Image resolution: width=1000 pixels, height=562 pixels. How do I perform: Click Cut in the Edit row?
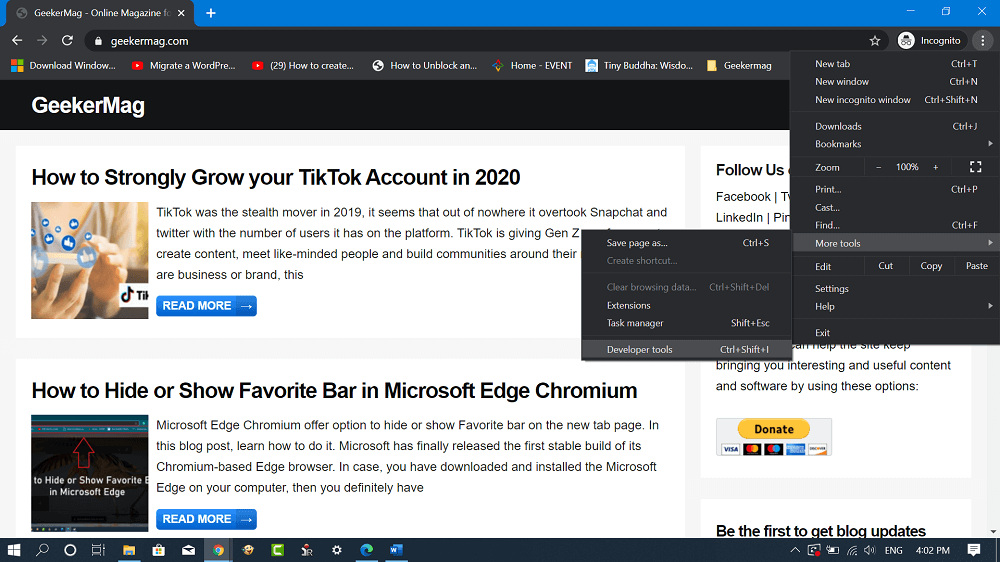(x=885, y=266)
